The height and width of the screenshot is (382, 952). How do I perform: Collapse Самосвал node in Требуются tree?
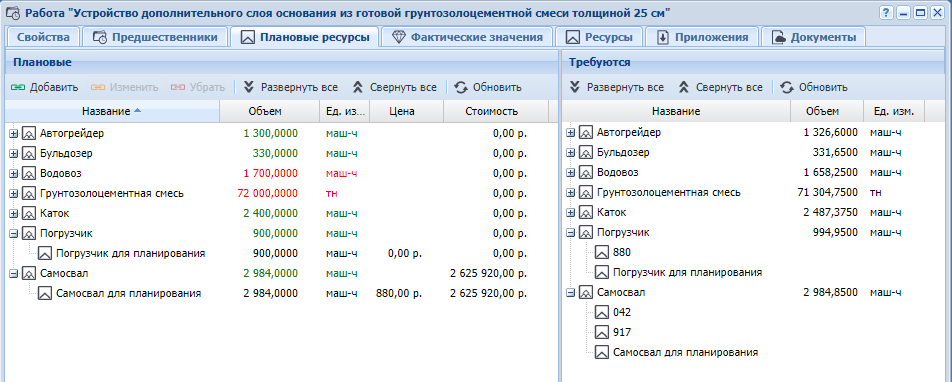point(571,293)
